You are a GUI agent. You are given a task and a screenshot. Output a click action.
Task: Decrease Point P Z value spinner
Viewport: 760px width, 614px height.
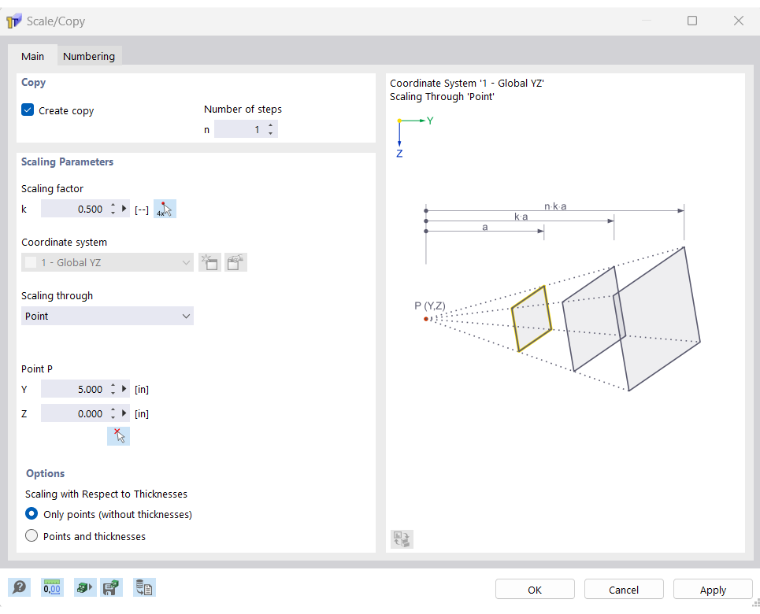113,417
